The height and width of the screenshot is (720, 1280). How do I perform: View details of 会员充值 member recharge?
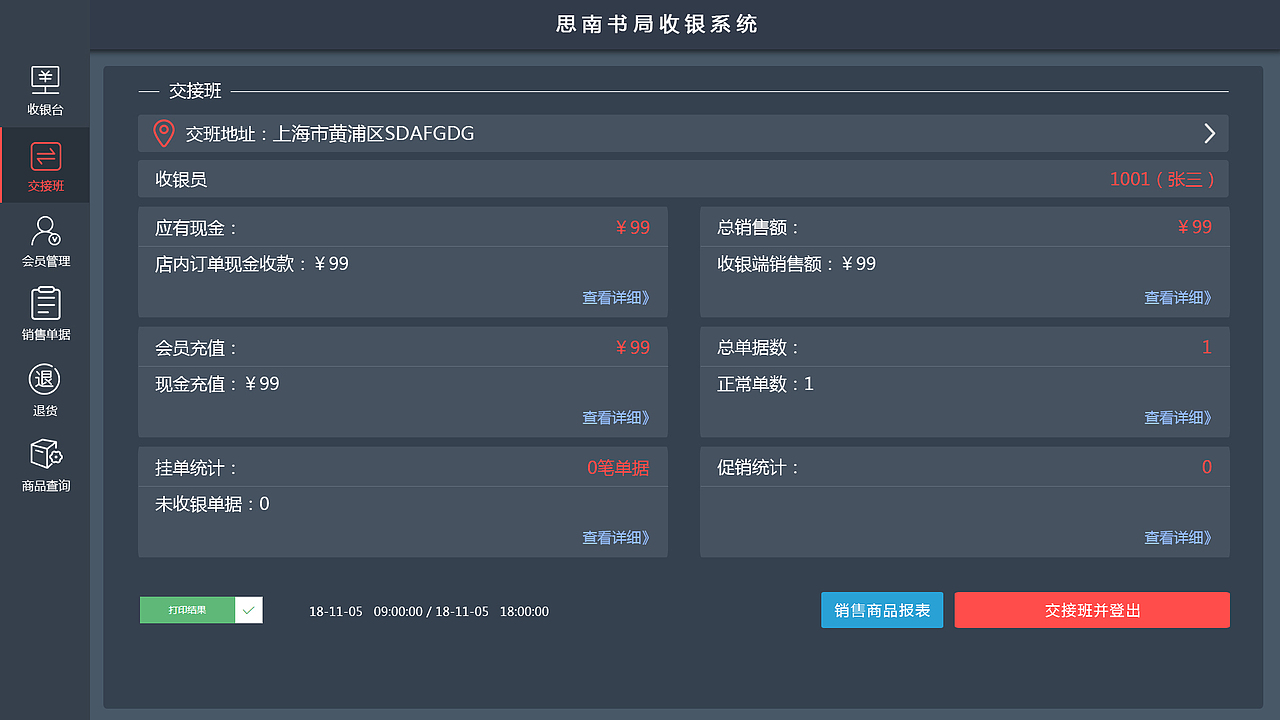(x=616, y=417)
